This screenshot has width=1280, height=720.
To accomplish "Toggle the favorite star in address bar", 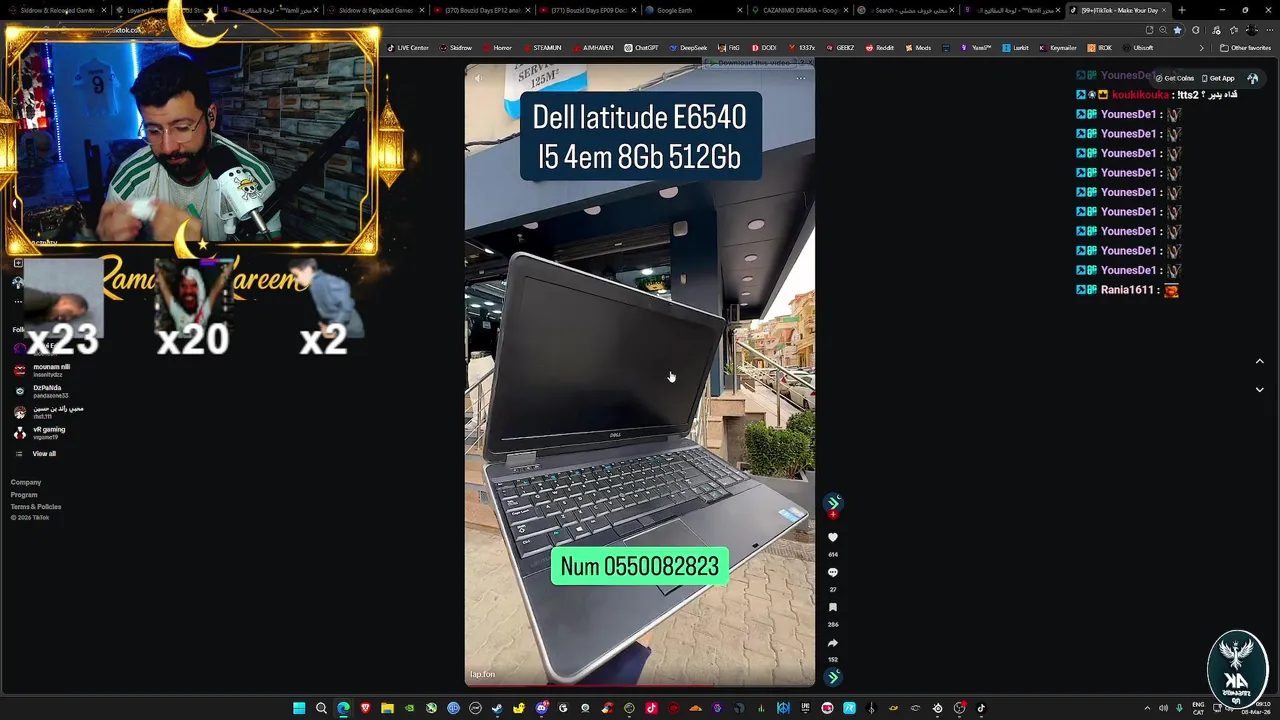I will (x=1177, y=30).
